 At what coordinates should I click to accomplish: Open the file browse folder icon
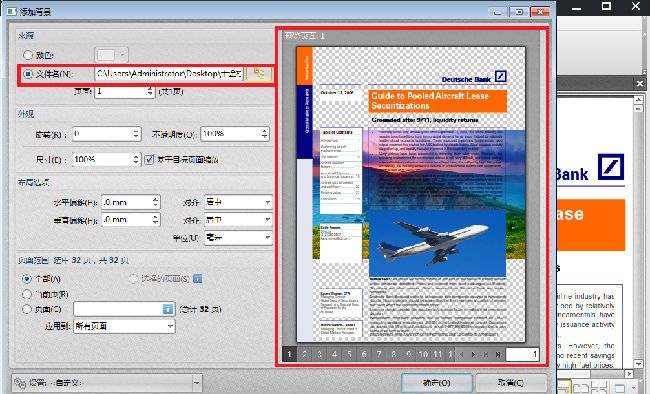(259, 74)
